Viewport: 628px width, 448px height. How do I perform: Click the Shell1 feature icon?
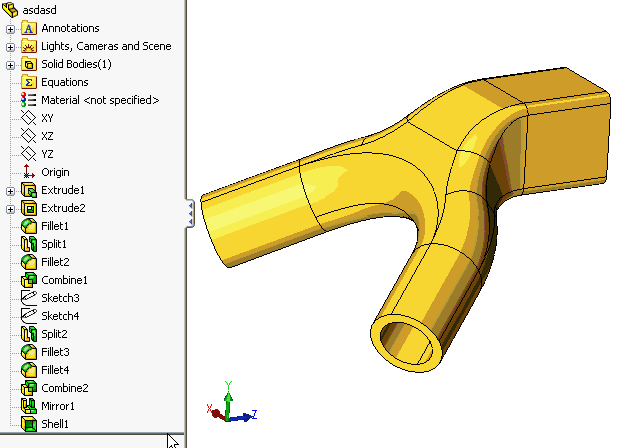(29, 424)
